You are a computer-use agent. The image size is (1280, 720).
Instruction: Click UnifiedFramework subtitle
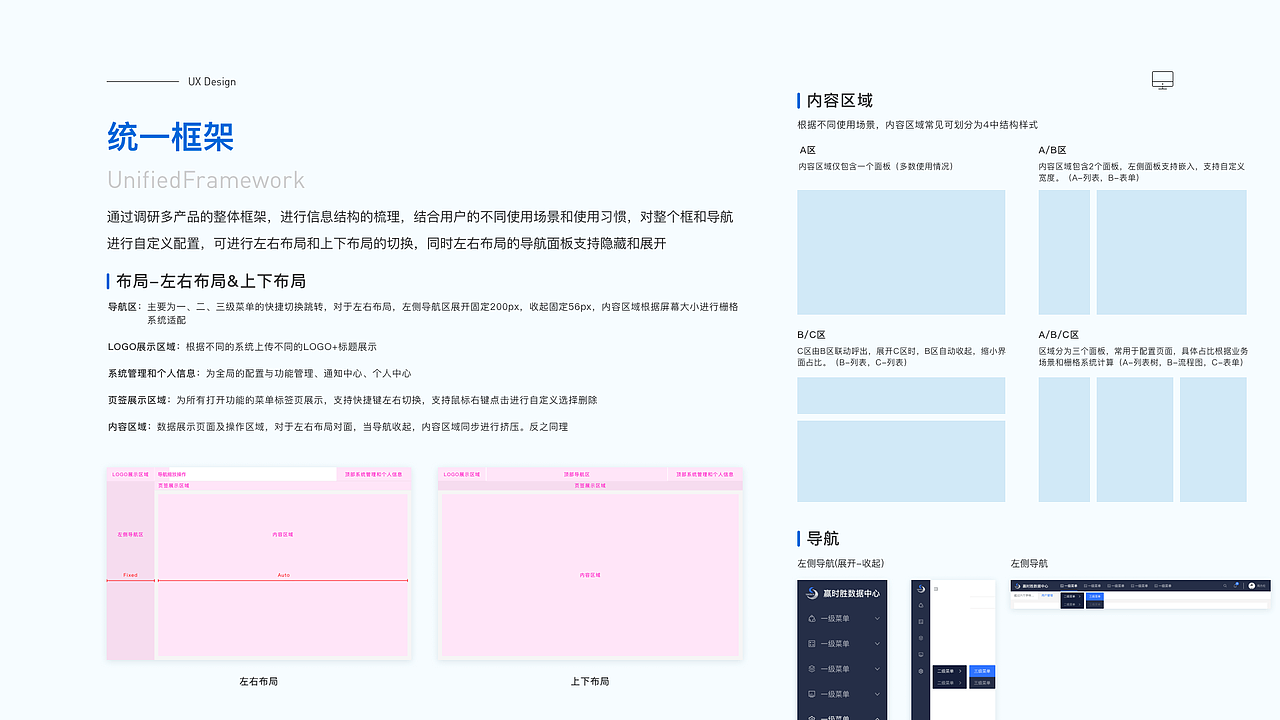[206, 180]
